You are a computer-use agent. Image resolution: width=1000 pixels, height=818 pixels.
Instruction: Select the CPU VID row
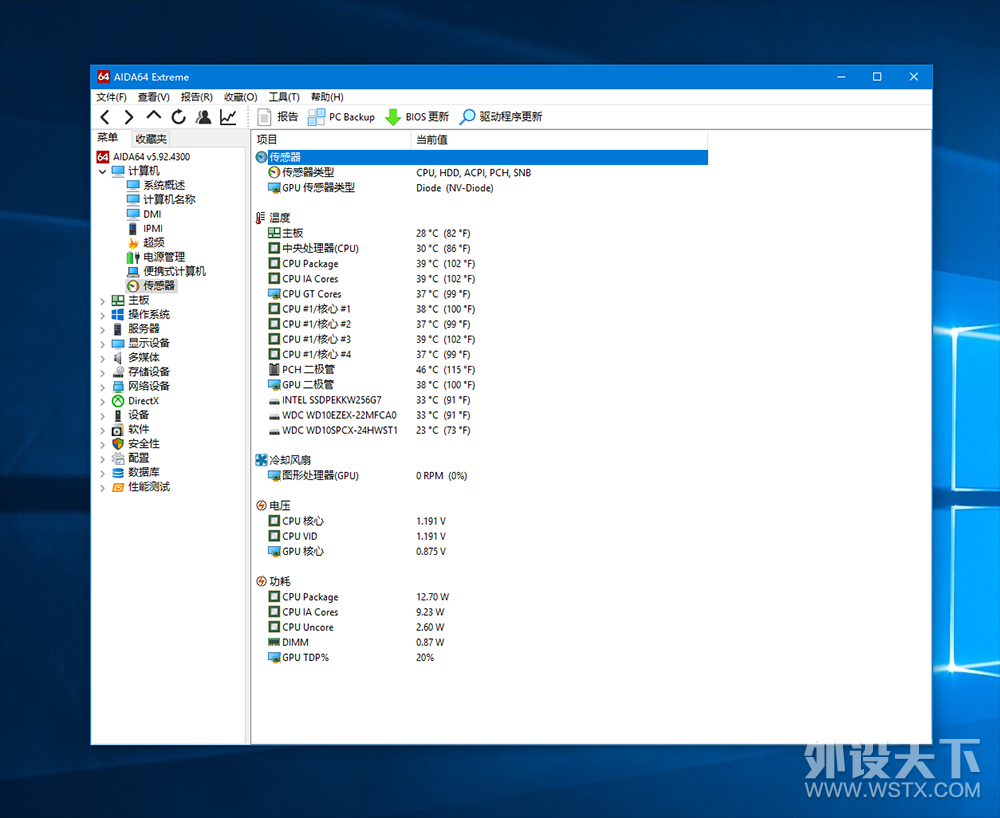click(481, 537)
